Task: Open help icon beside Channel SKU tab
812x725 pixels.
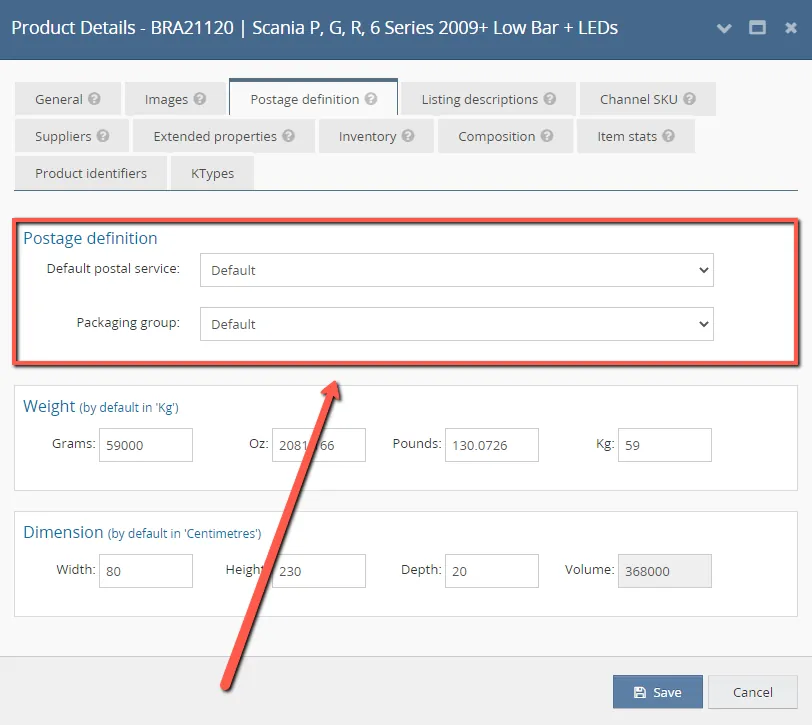Action: point(689,98)
